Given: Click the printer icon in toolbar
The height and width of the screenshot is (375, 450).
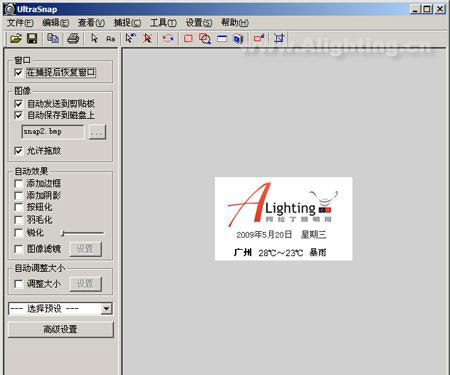Looking at the screenshot, I should (x=73, y=39).
